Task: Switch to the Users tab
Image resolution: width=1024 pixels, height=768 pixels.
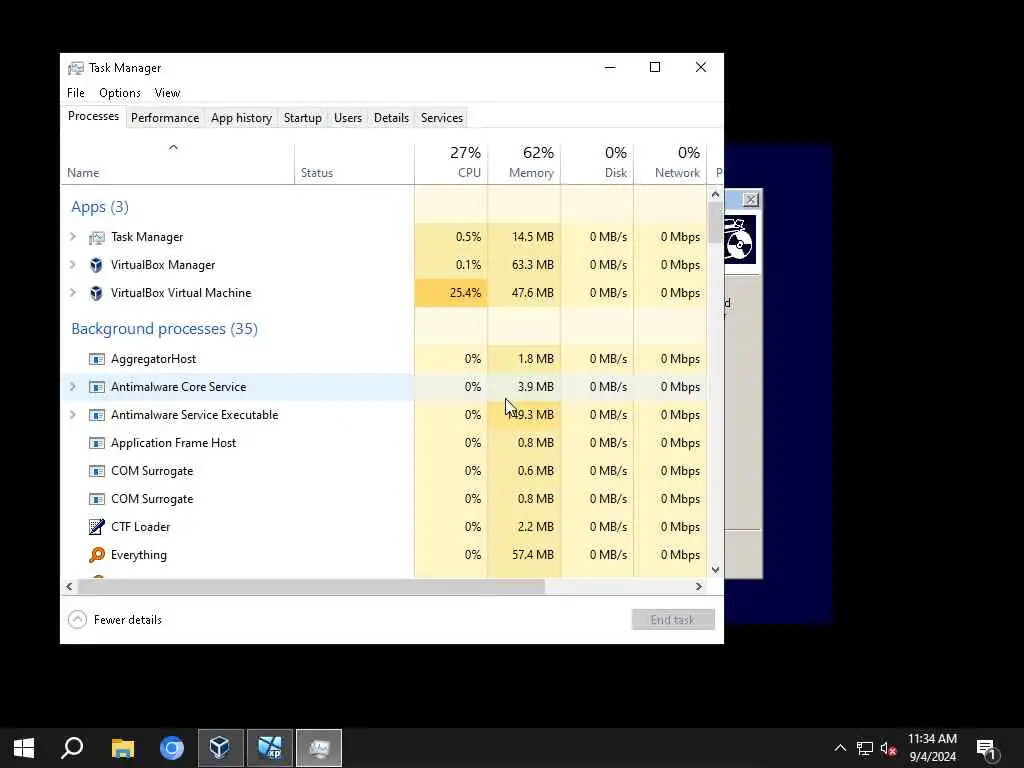Action: [347, 118]
